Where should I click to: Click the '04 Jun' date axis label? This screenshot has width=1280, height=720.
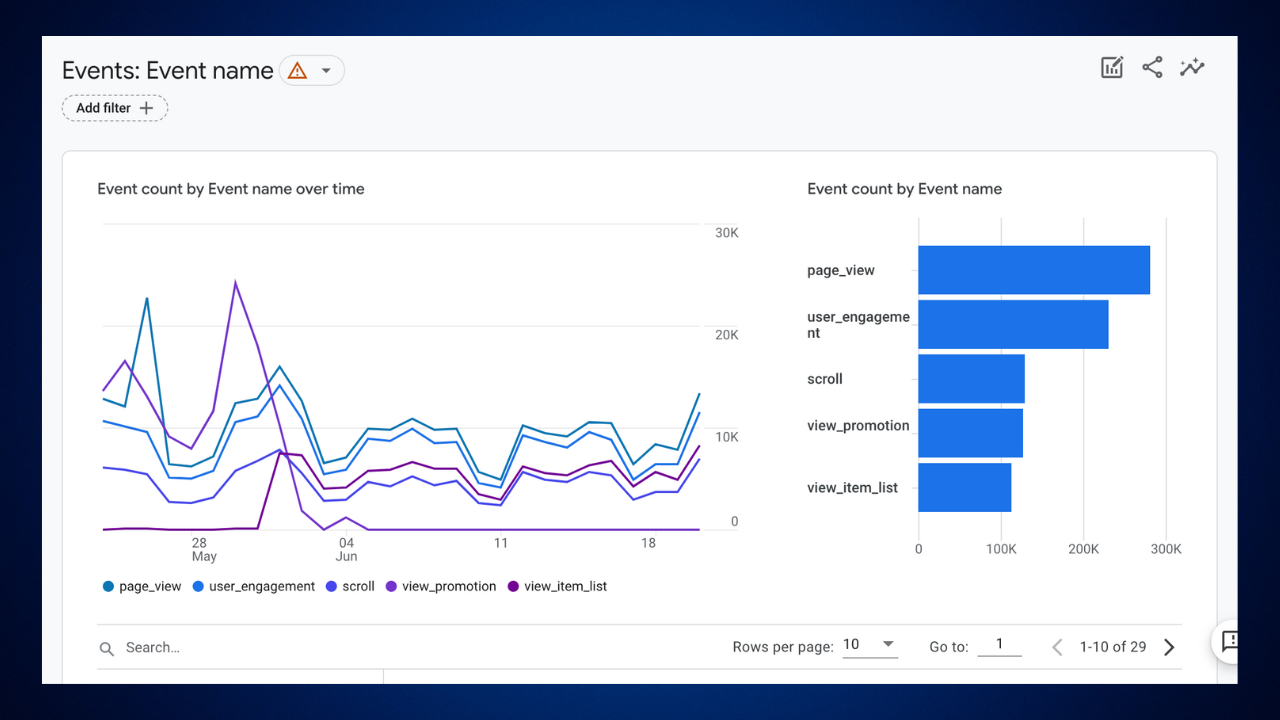click(346, 549)
